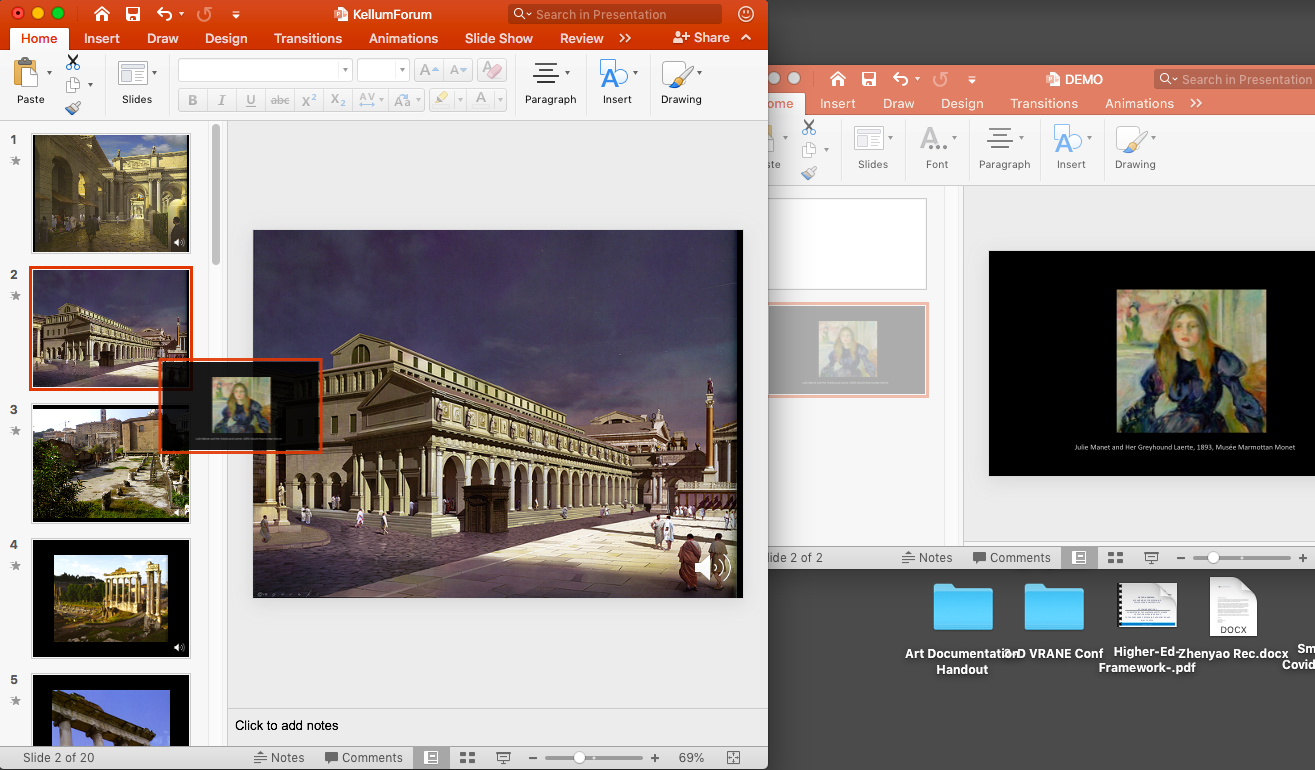Click the Home icon in DEMO title bar
The width and height of the screenshot is (1315, 770).
click(x=838, y=79)
